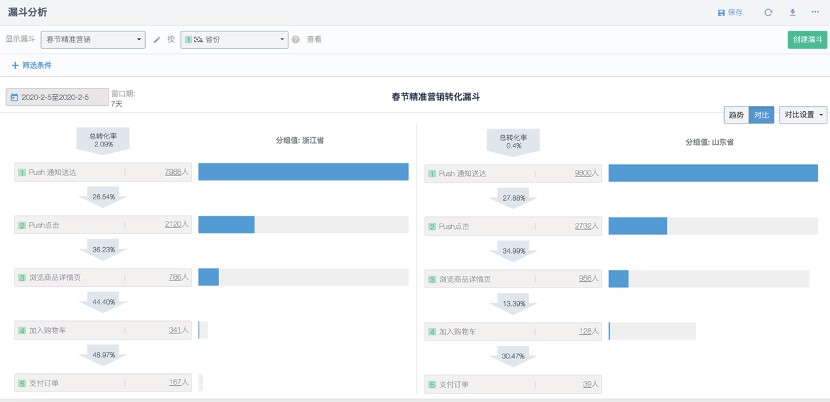This screenshot has height=402, width=830.
Task: Click the 山东省 Push点击 blue bar
Action: 638,226
